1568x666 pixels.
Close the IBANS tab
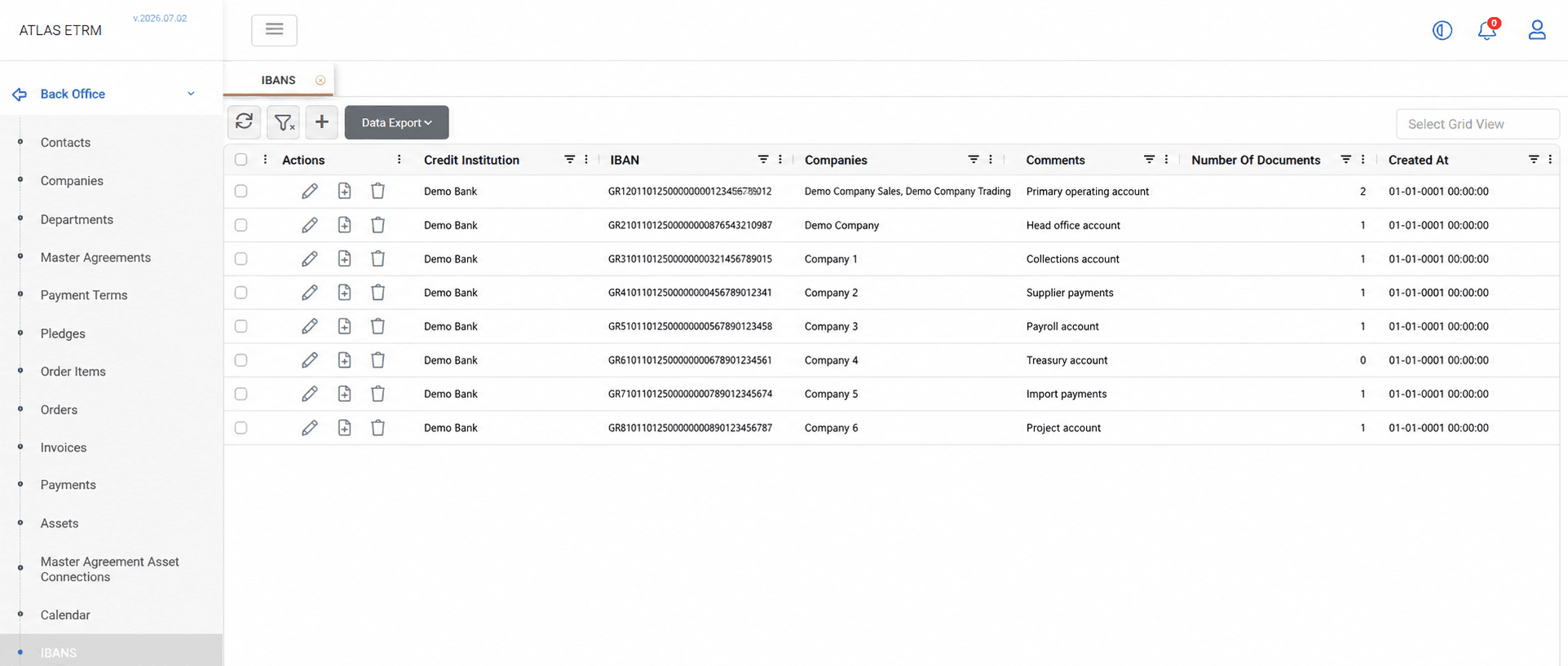coord(320,81)
